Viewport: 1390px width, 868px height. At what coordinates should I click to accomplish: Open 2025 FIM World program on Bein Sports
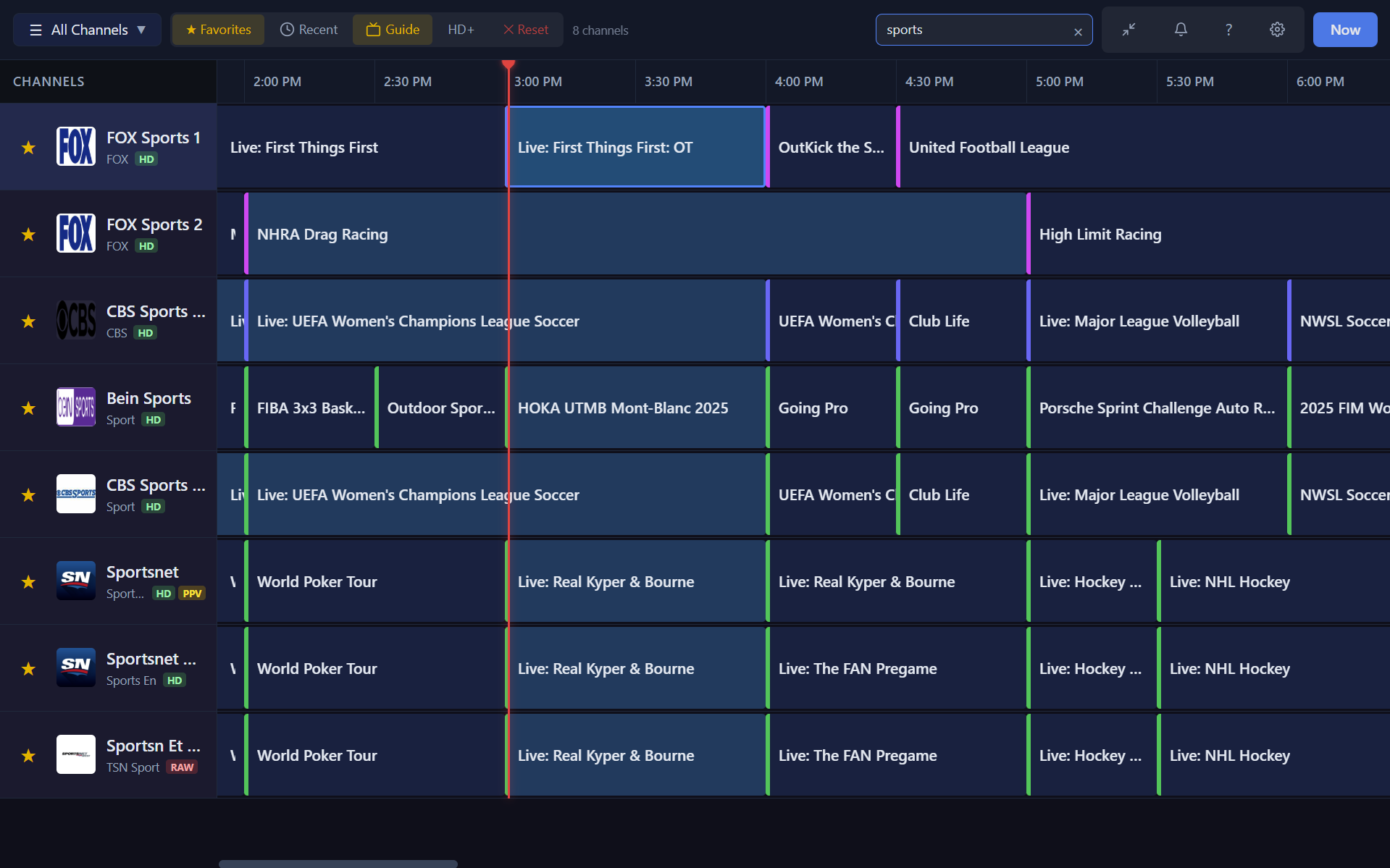(x=1339, y=408)
